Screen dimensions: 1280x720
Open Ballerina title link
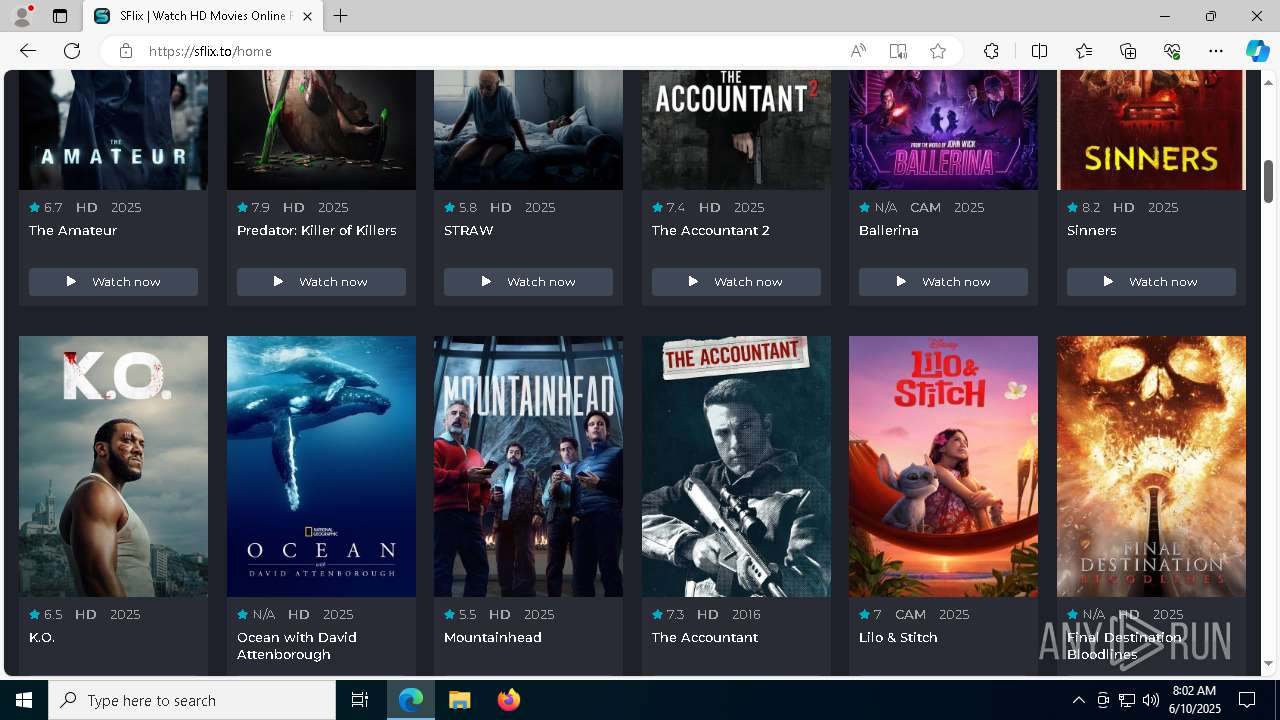pyautogui.click(x=889, y=230)
